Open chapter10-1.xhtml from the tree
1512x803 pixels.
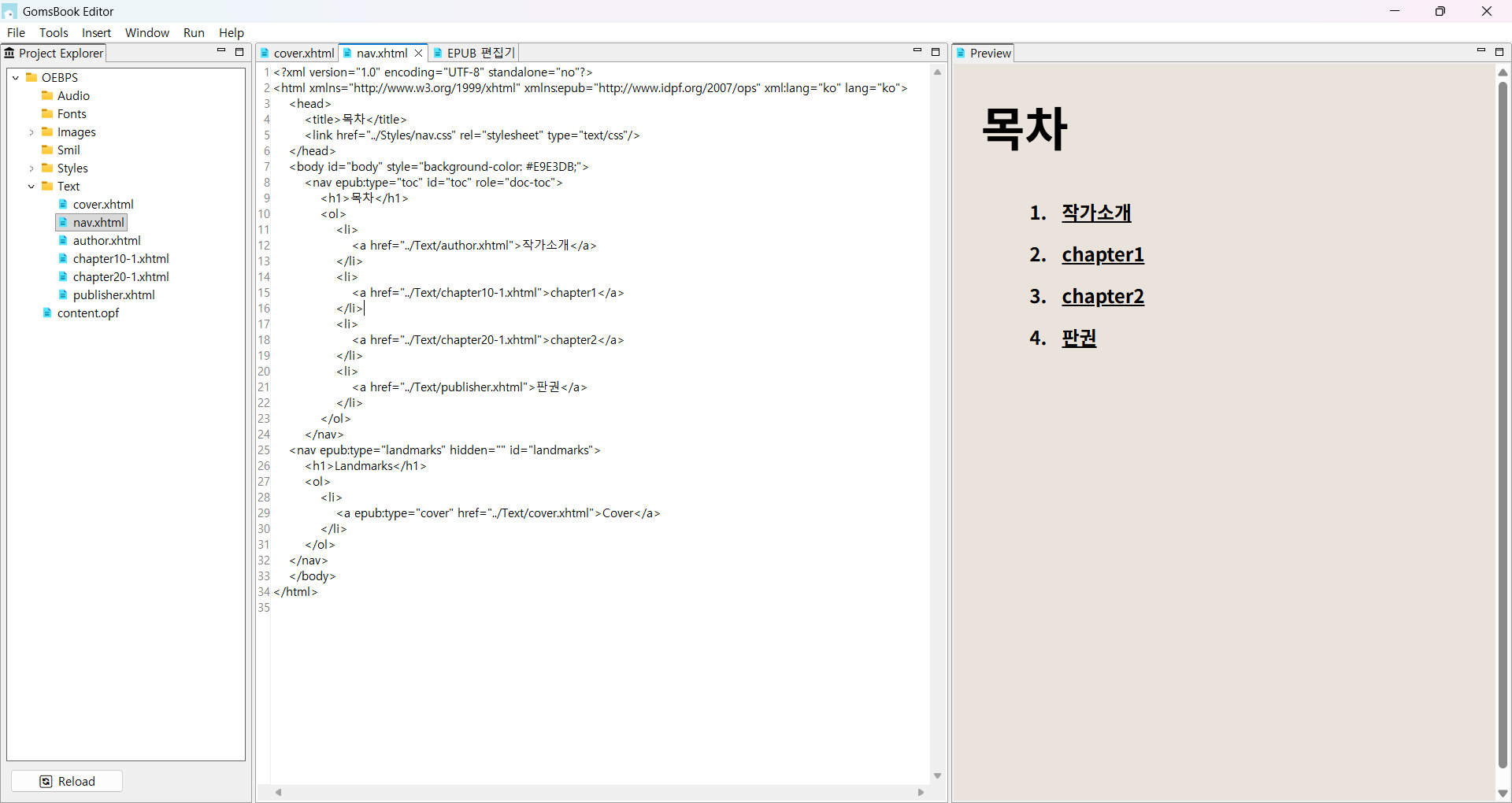coord(120,259)
